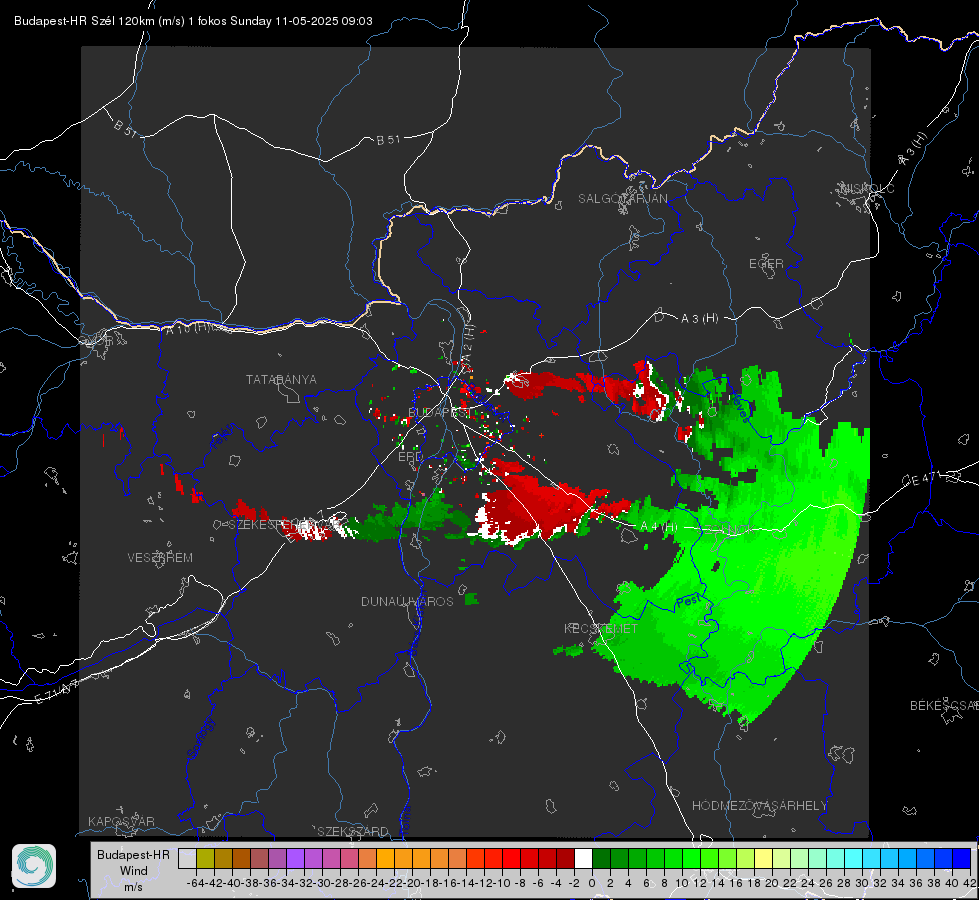Screen dimensions: 979x900
Task: Click the Pest county label
Action: pos(689,601)
